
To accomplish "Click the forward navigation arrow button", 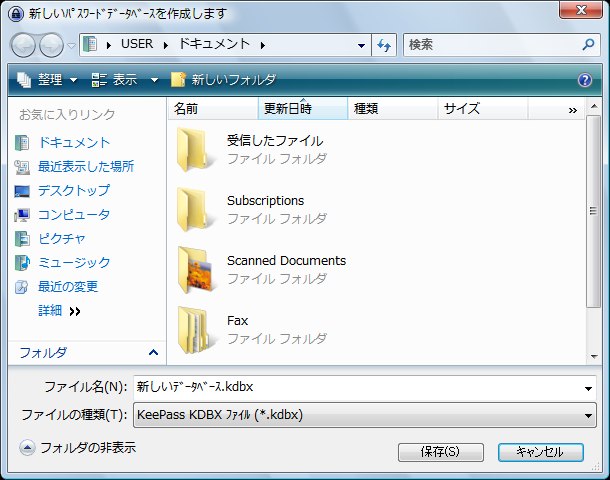I will click(x=51, y=45).
